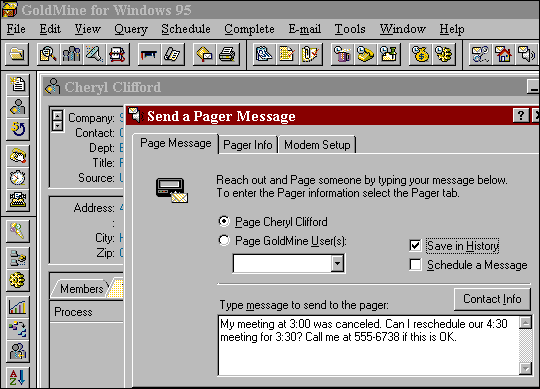Click the record stepper up arrow near Company

58,115
